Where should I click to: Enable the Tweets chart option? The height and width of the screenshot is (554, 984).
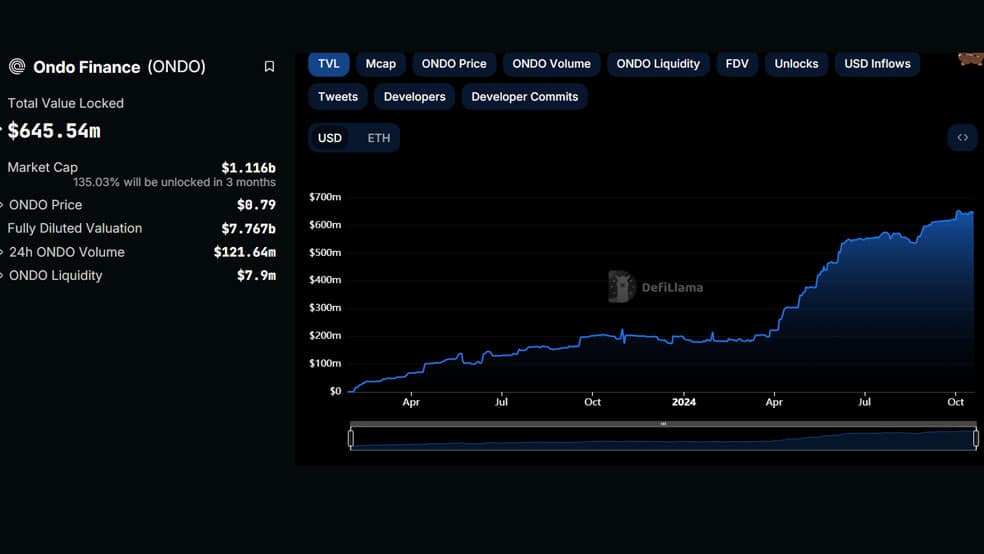(338, 97)
